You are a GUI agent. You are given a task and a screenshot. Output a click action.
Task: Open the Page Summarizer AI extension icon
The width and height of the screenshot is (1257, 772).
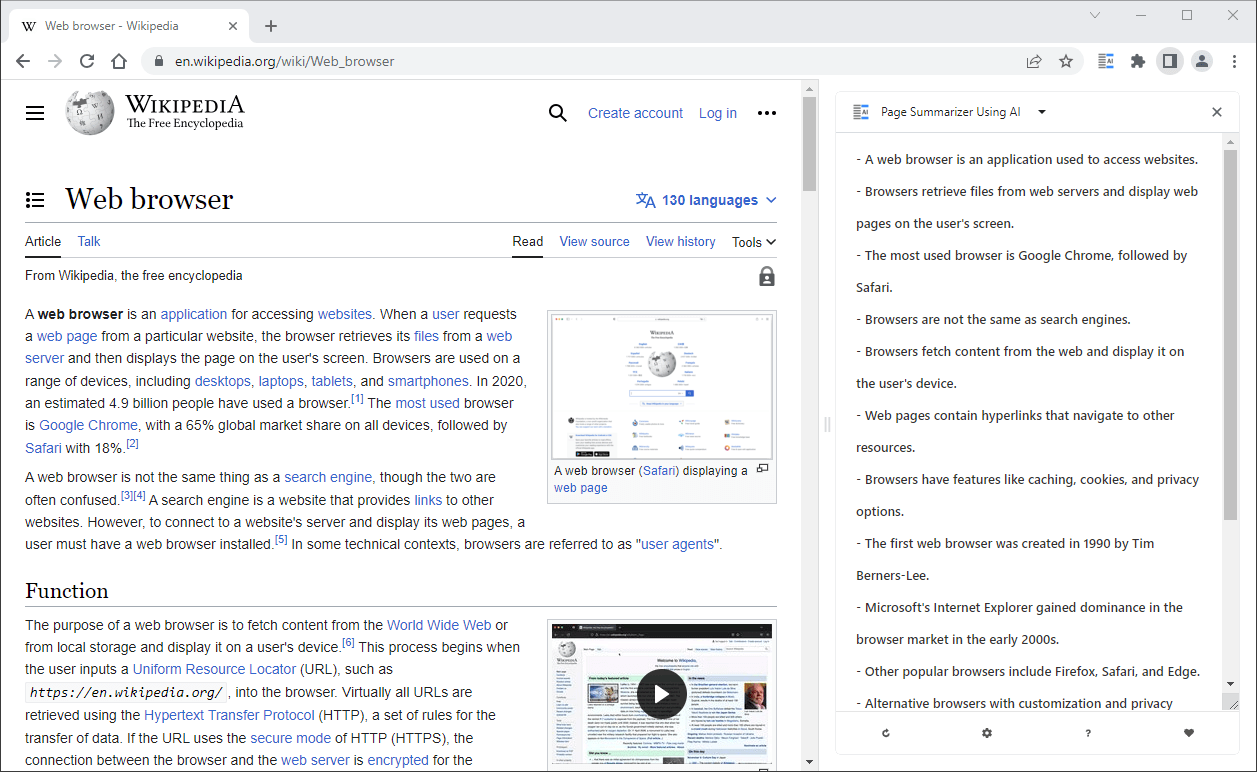pos(1106,61)
